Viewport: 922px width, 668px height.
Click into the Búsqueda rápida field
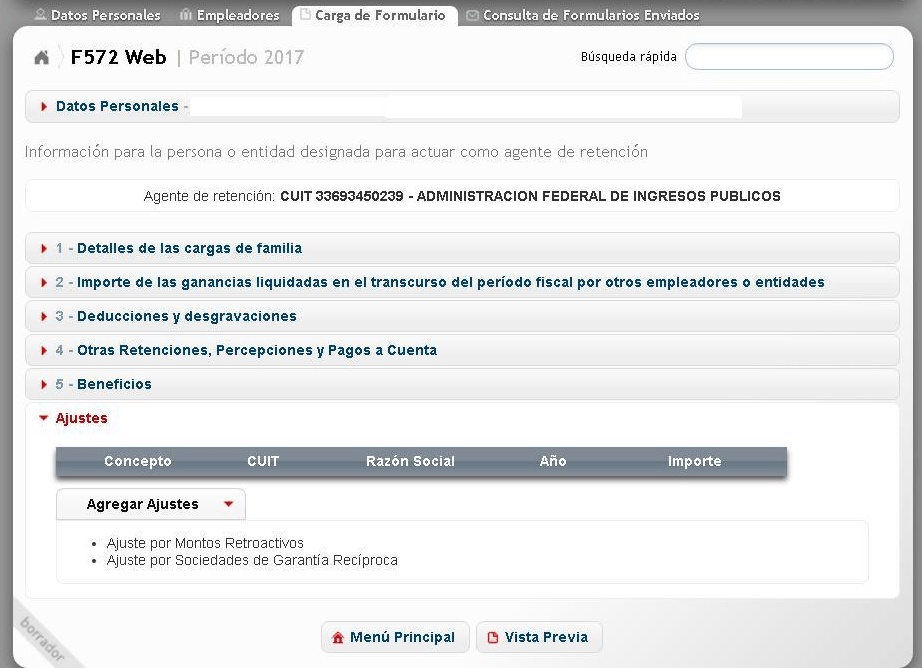coord(789,57)
